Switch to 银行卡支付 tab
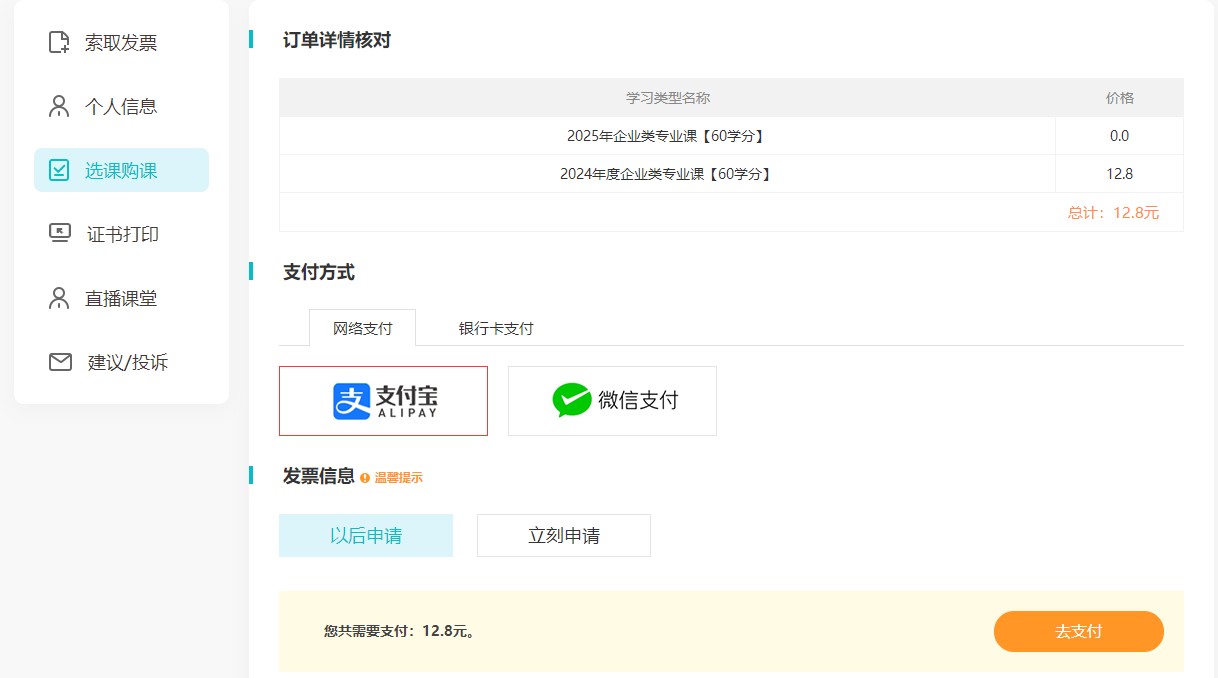 (x=496, y=328)
